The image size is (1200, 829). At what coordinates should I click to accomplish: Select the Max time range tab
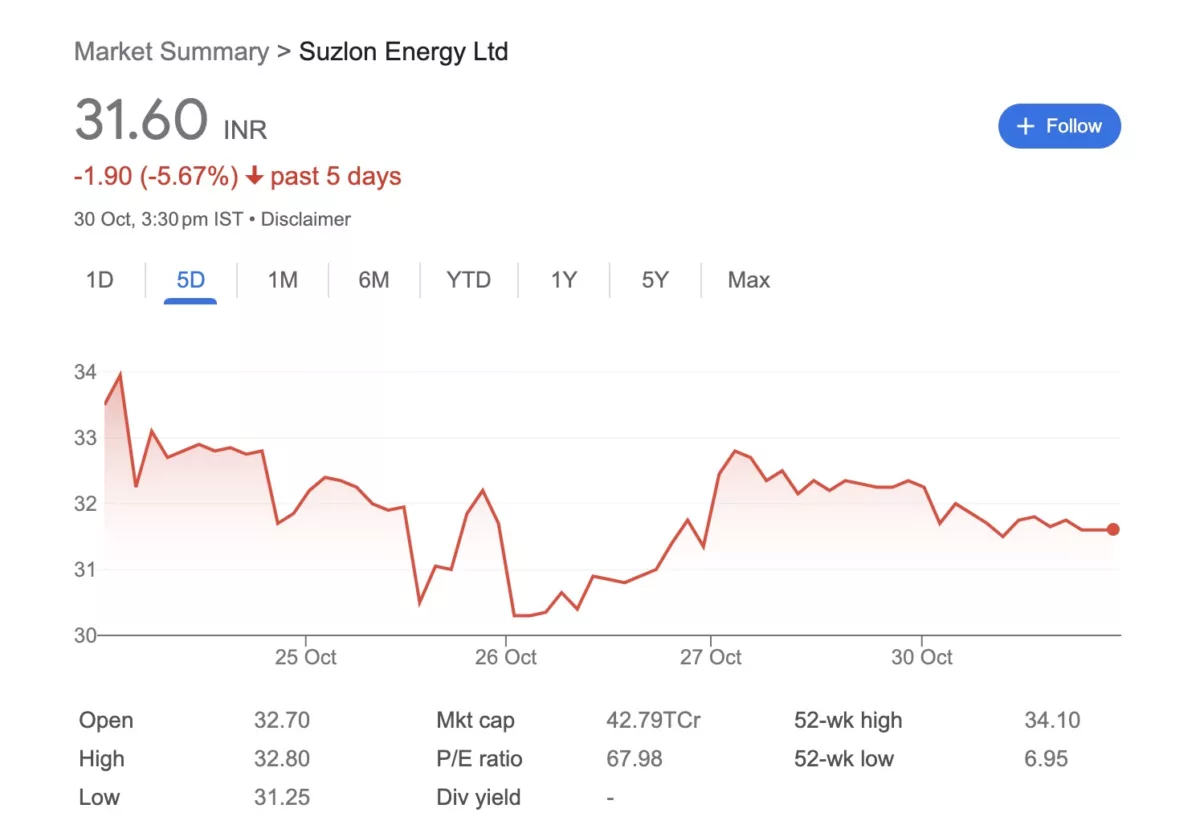pos(748,280)
